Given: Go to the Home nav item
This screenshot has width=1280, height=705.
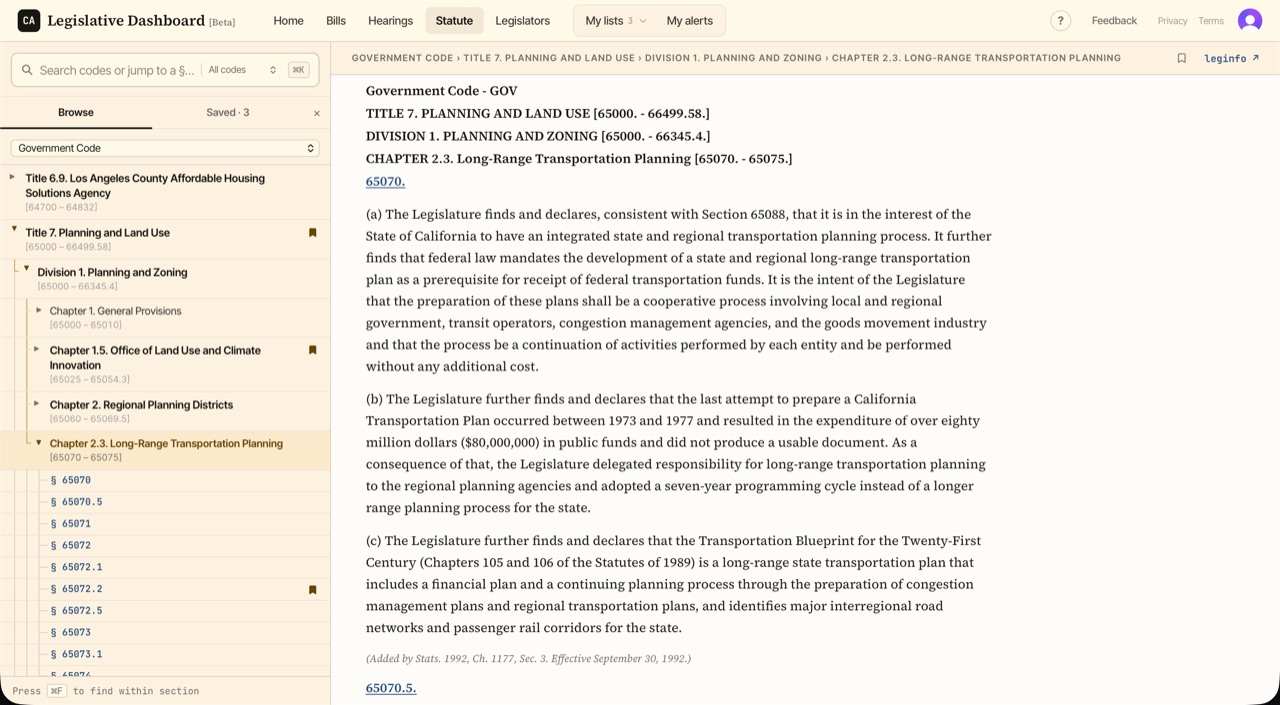Looking at the screenshot, I should (x=288, y=20).
